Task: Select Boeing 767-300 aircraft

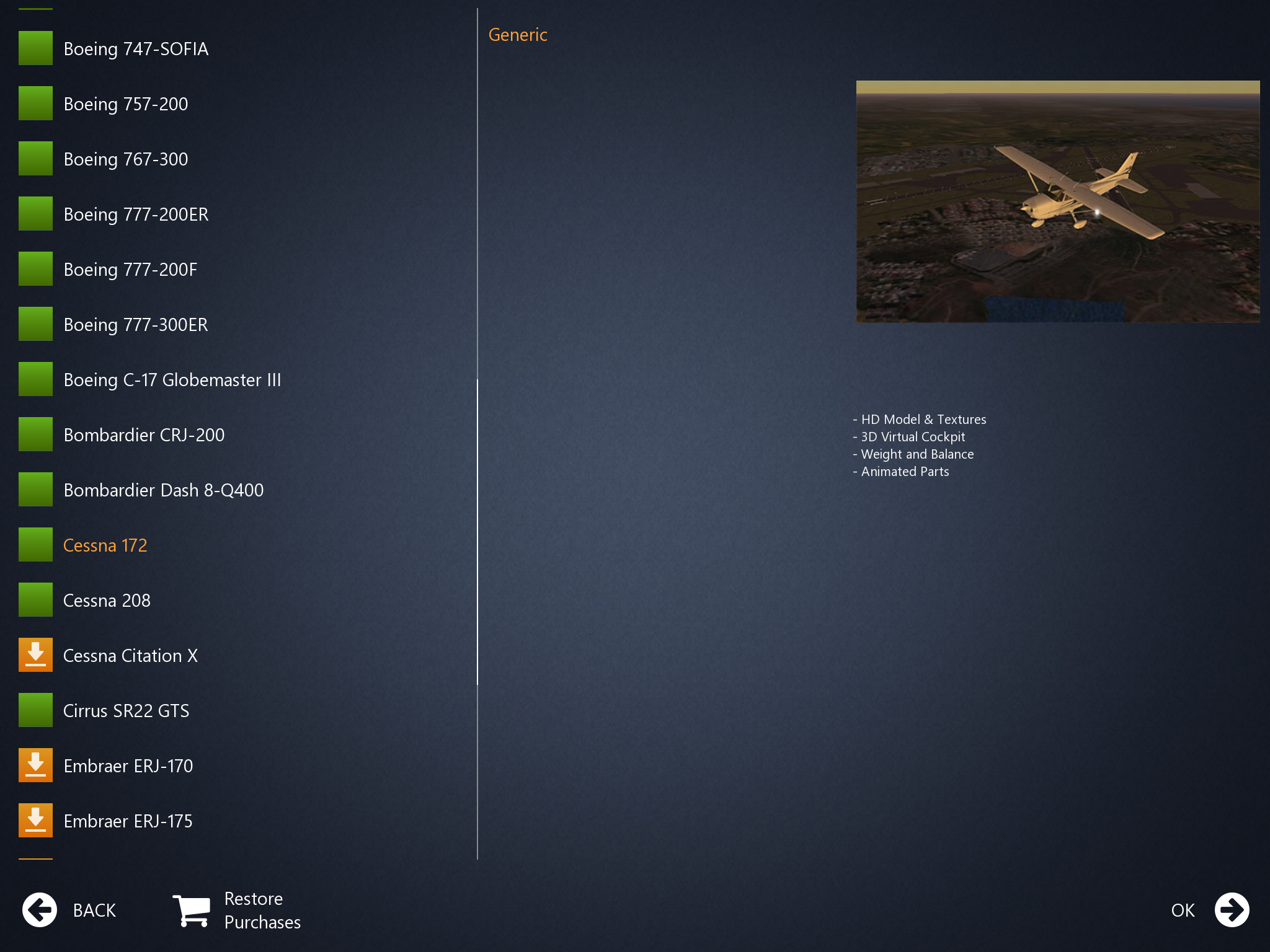Action: (126, 159)
